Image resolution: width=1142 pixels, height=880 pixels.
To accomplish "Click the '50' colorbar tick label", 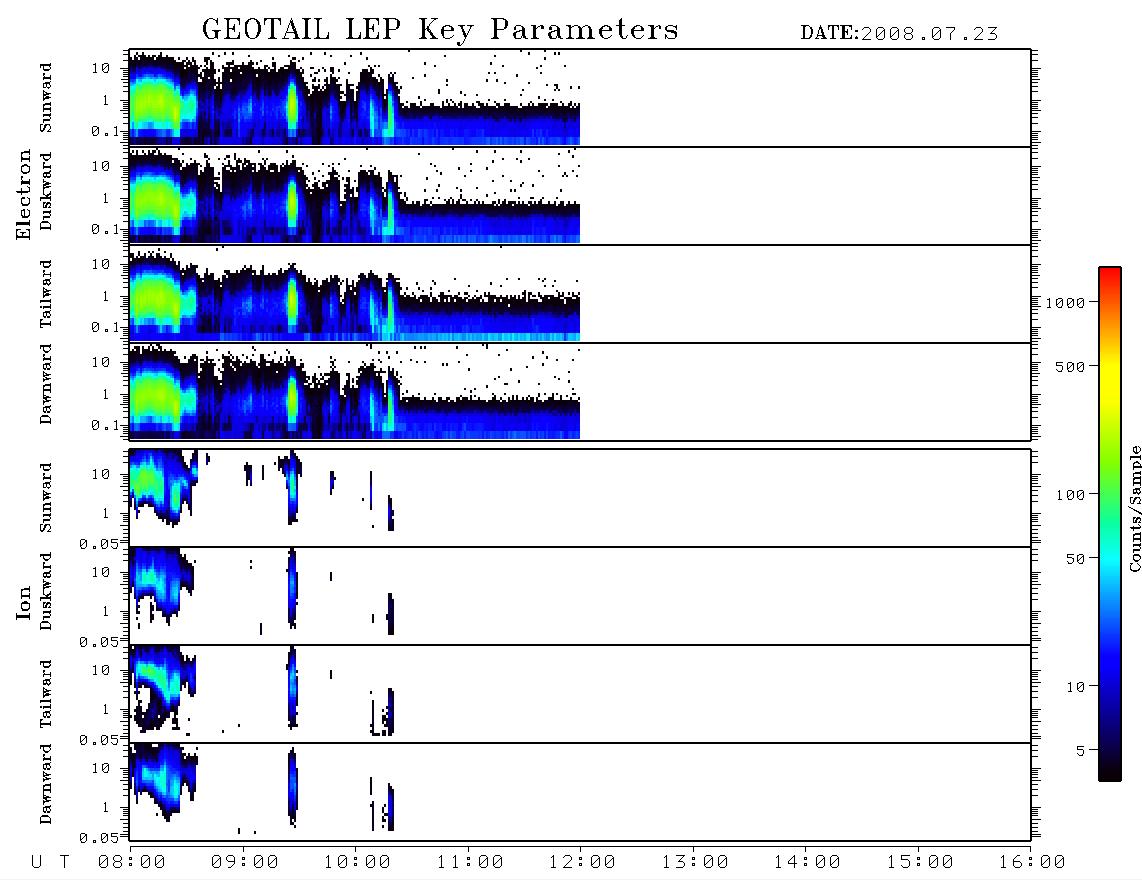I will click(1075, 559).
